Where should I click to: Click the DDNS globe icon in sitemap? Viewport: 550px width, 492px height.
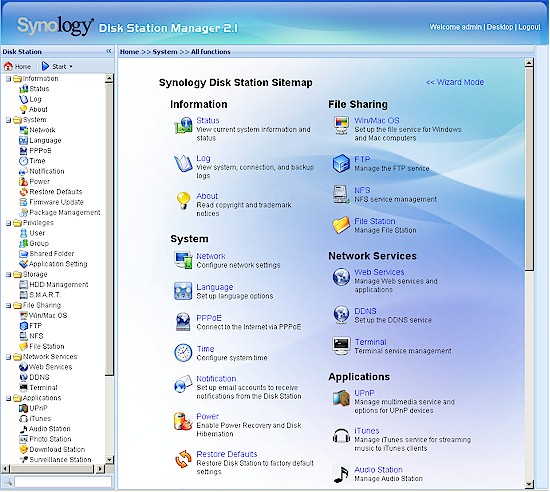tap(341, 315)
